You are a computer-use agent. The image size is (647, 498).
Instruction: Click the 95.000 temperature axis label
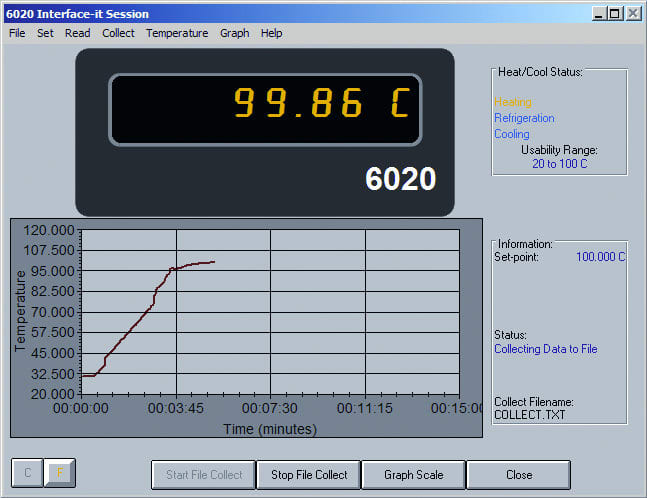53,271
